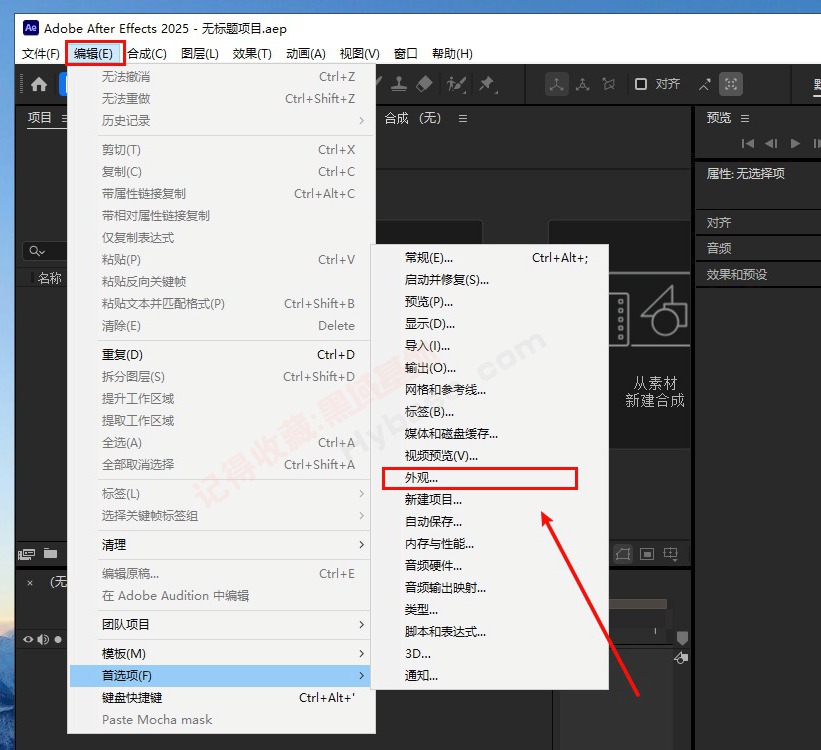The image size is (821, 750).
Task: Expand the 模板(M) submenu
Action: 221,654
